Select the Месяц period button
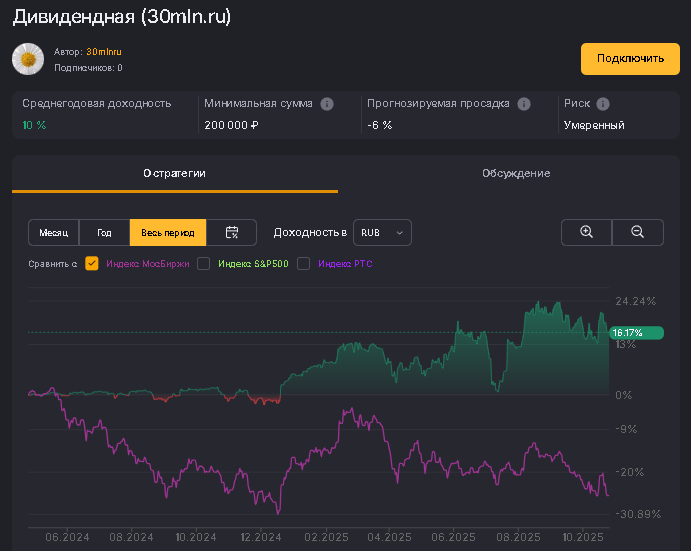Viewport: 691px width, 551px height. pyautogui.click(x=54, y=232)
